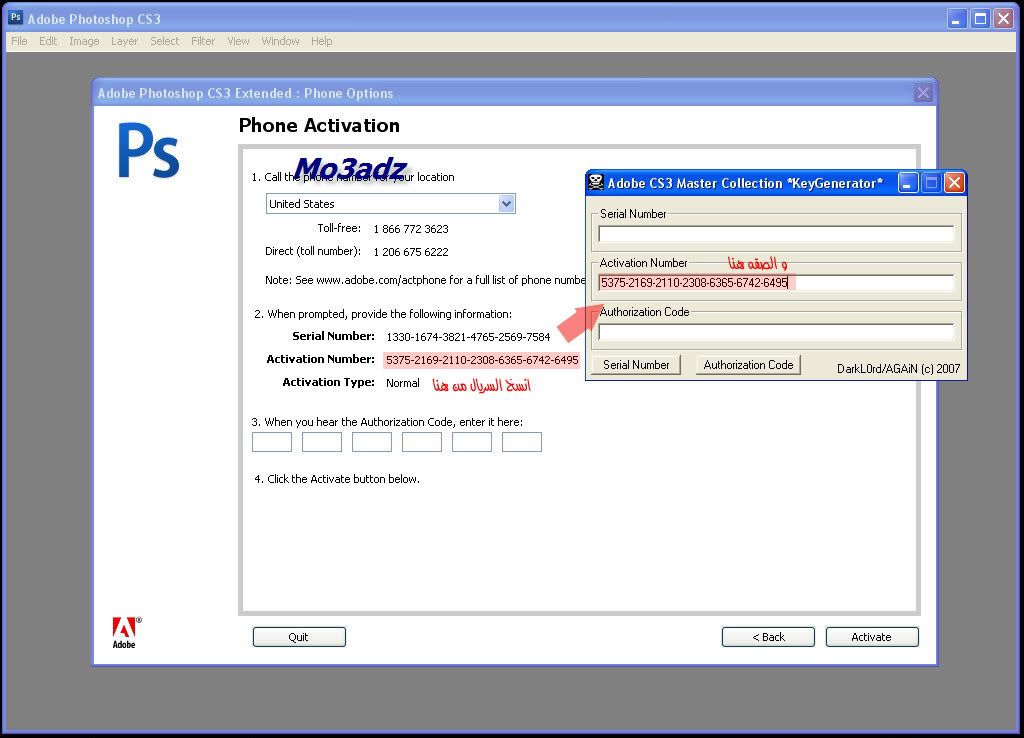Minimize the KeyGenerator window
This screenshot has width=1024, height=738.
tap(908, 183)
